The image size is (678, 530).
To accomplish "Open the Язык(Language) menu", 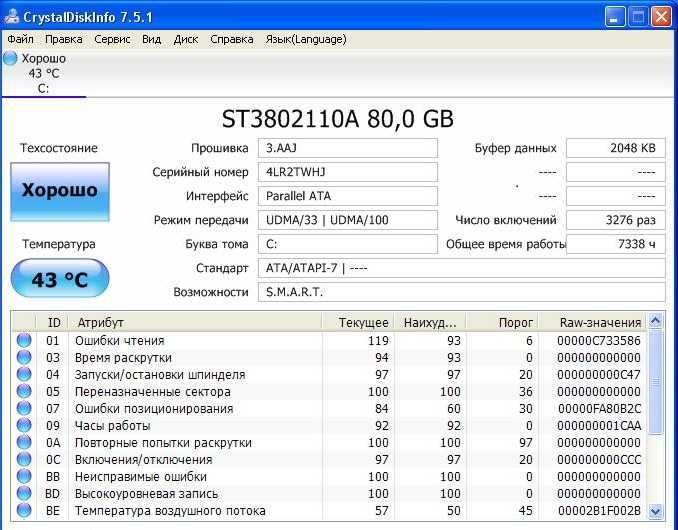I will (x=306, y=39).
